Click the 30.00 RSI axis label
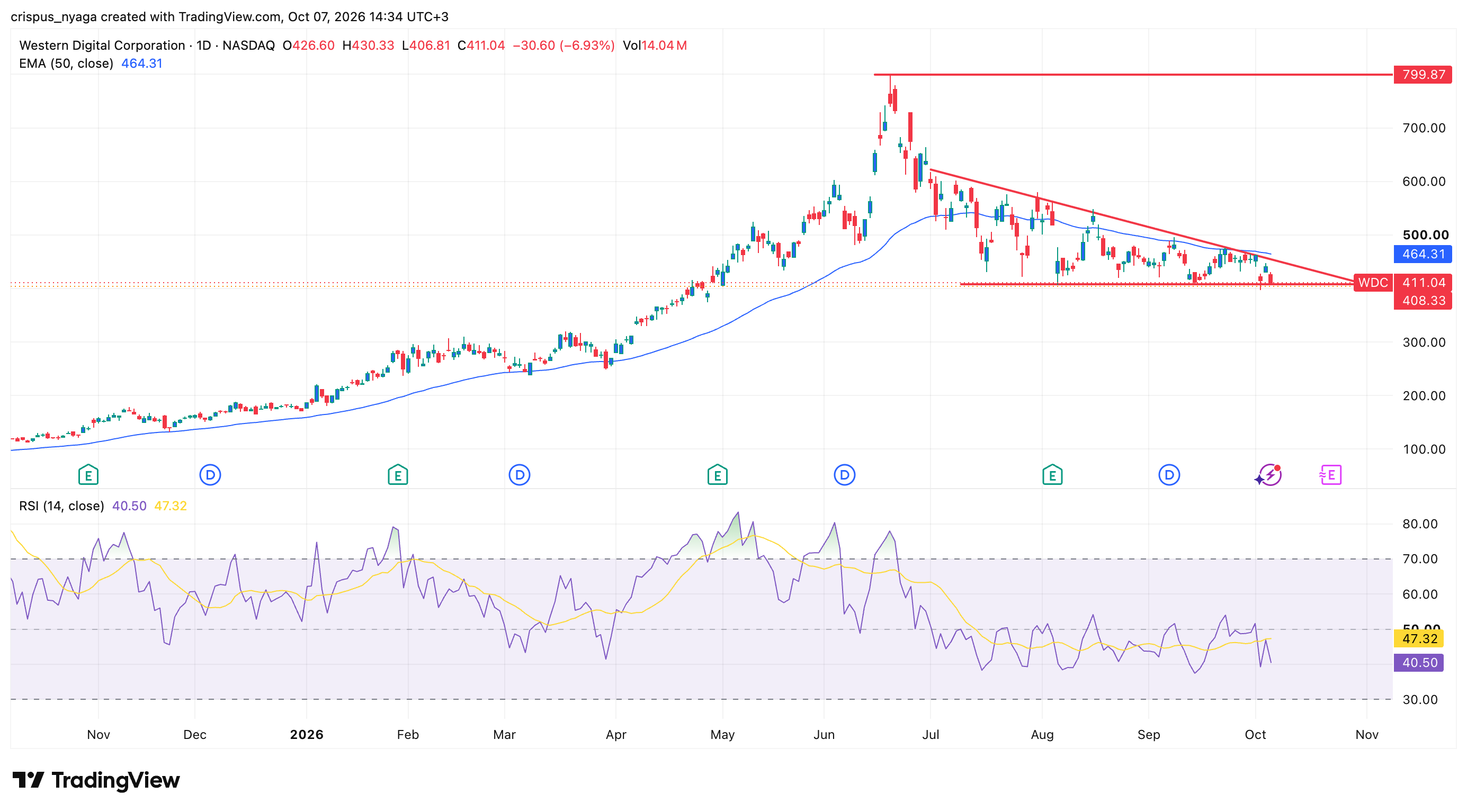The height and width of the screenshot is (812, 1467). tap(1420, 699)
